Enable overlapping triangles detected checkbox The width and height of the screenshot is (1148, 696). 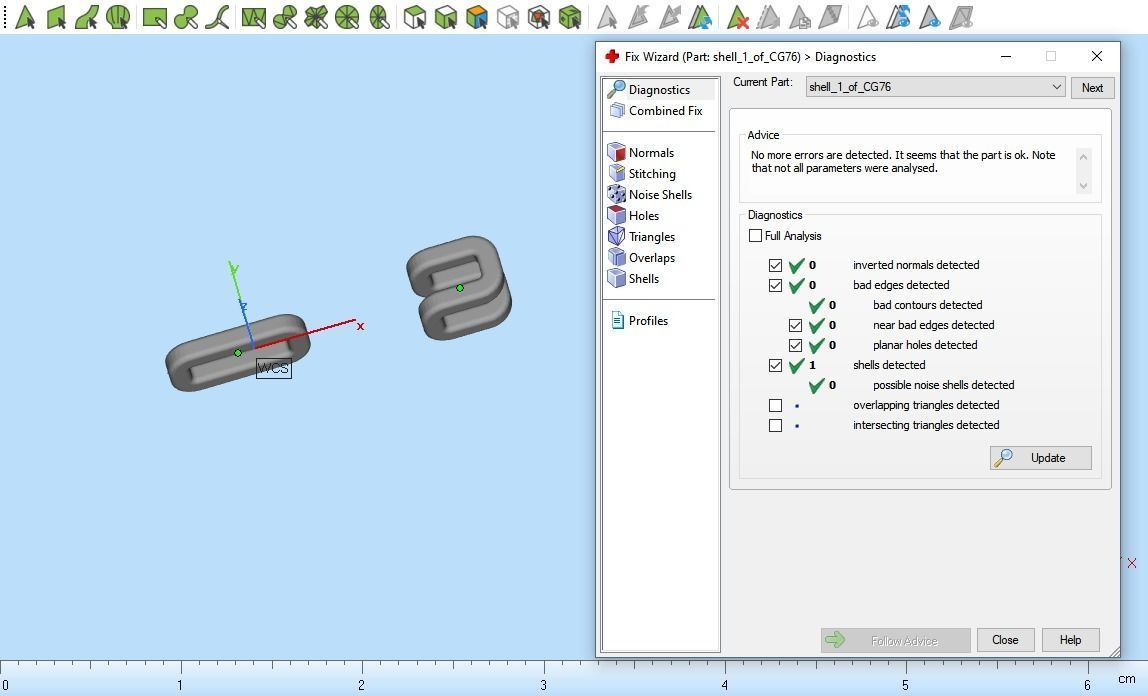click(x=775, y=405)
